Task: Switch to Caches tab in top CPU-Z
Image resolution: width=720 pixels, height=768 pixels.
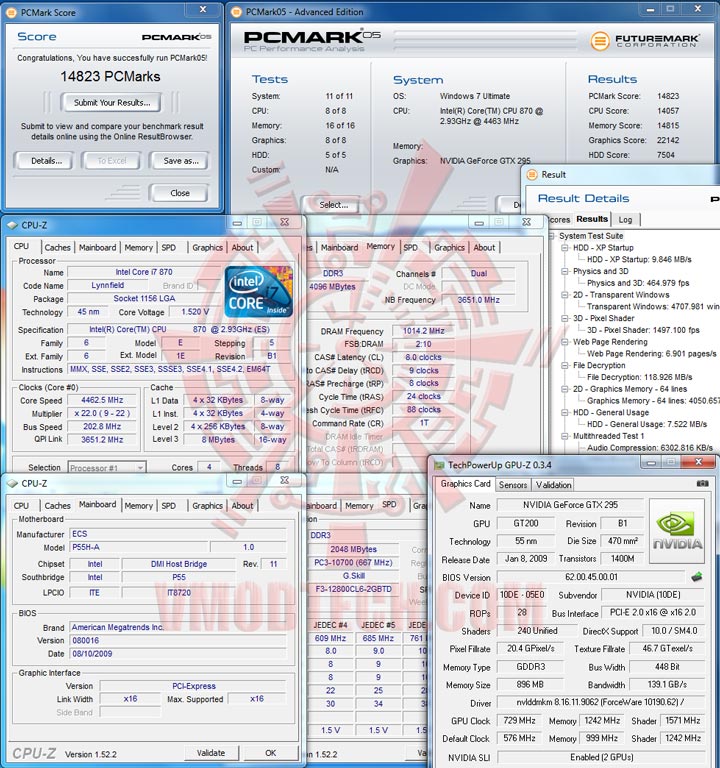Action: [x=57, y=247]
